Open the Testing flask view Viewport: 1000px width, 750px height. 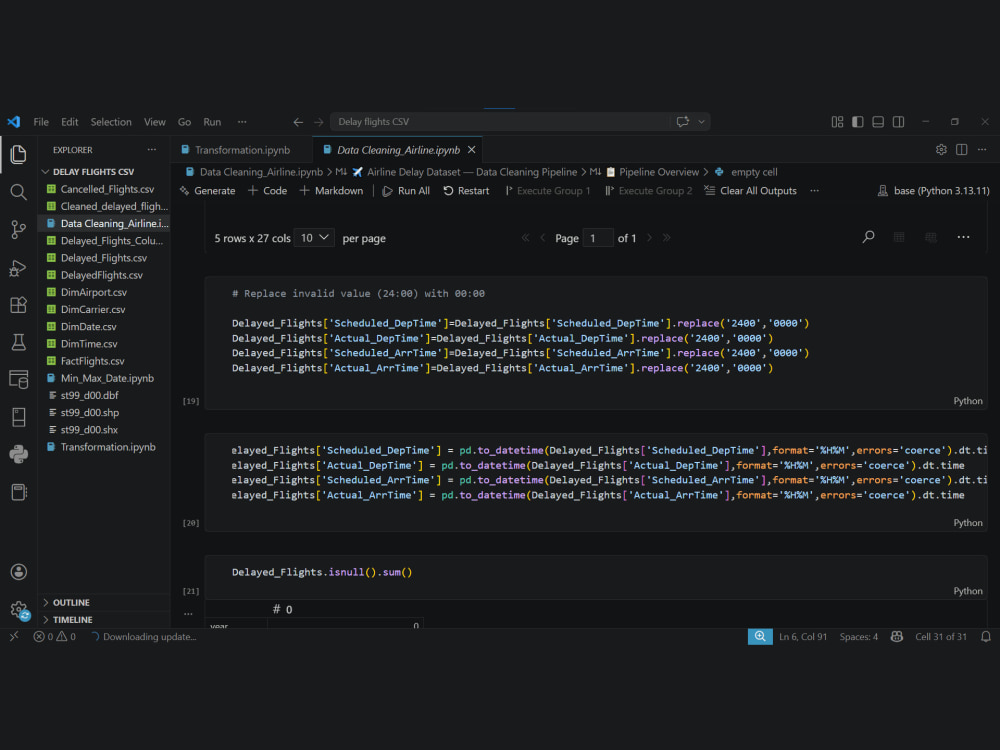pos(18,342)
